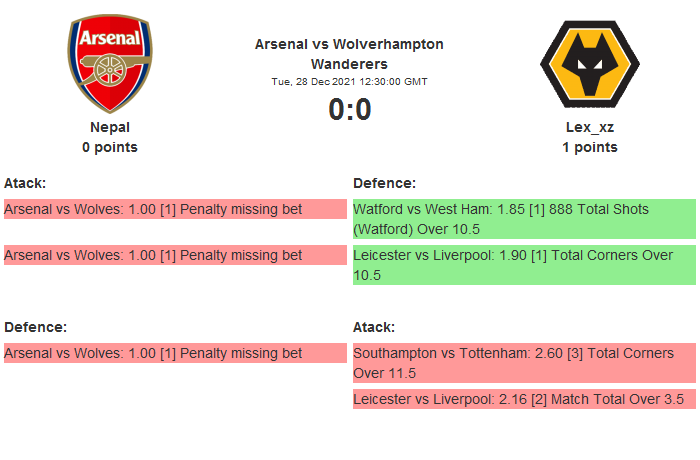The width and height of the screenshot is (700, 460).
Task: Click Nepal's 0 points label
Action: [x=110, y=147]
